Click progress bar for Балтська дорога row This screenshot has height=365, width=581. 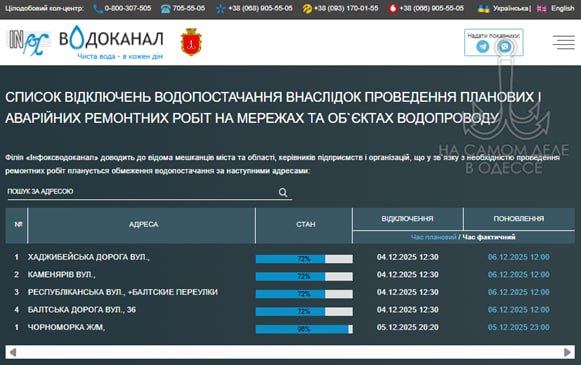[304, 312]
